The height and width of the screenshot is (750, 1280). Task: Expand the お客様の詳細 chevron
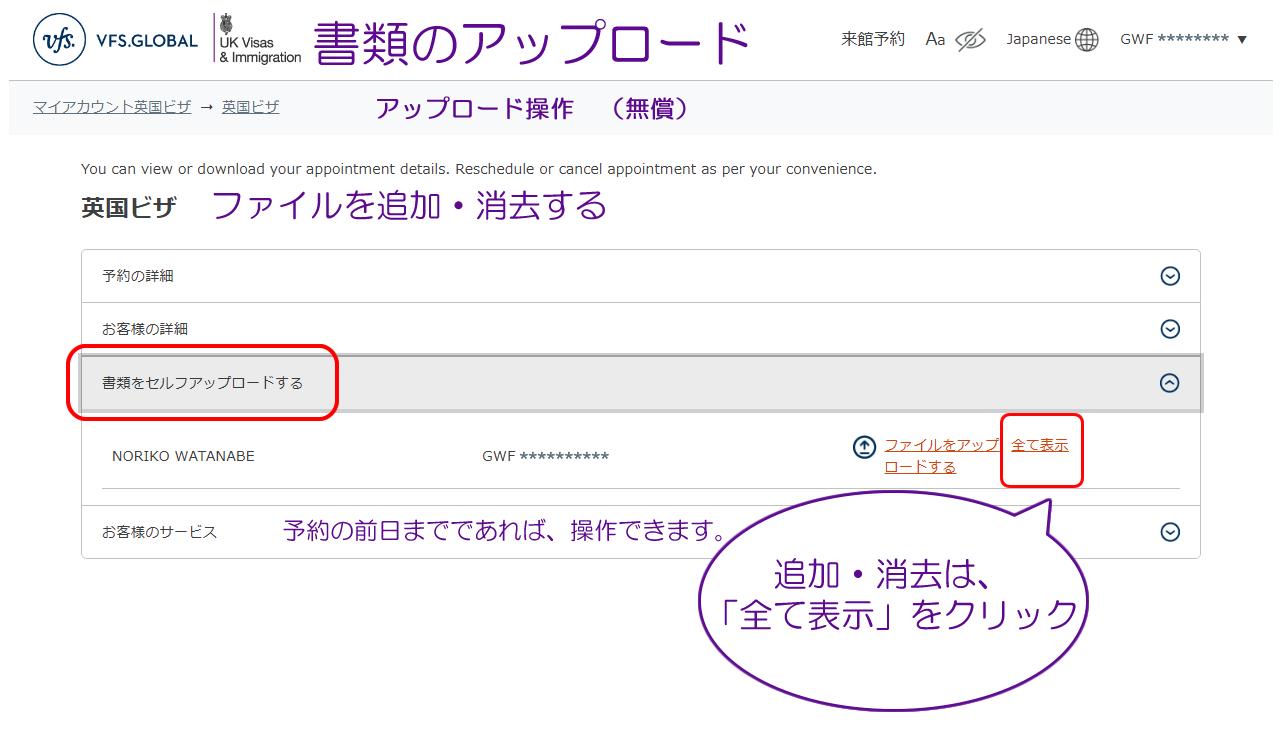pos(1170,329)
